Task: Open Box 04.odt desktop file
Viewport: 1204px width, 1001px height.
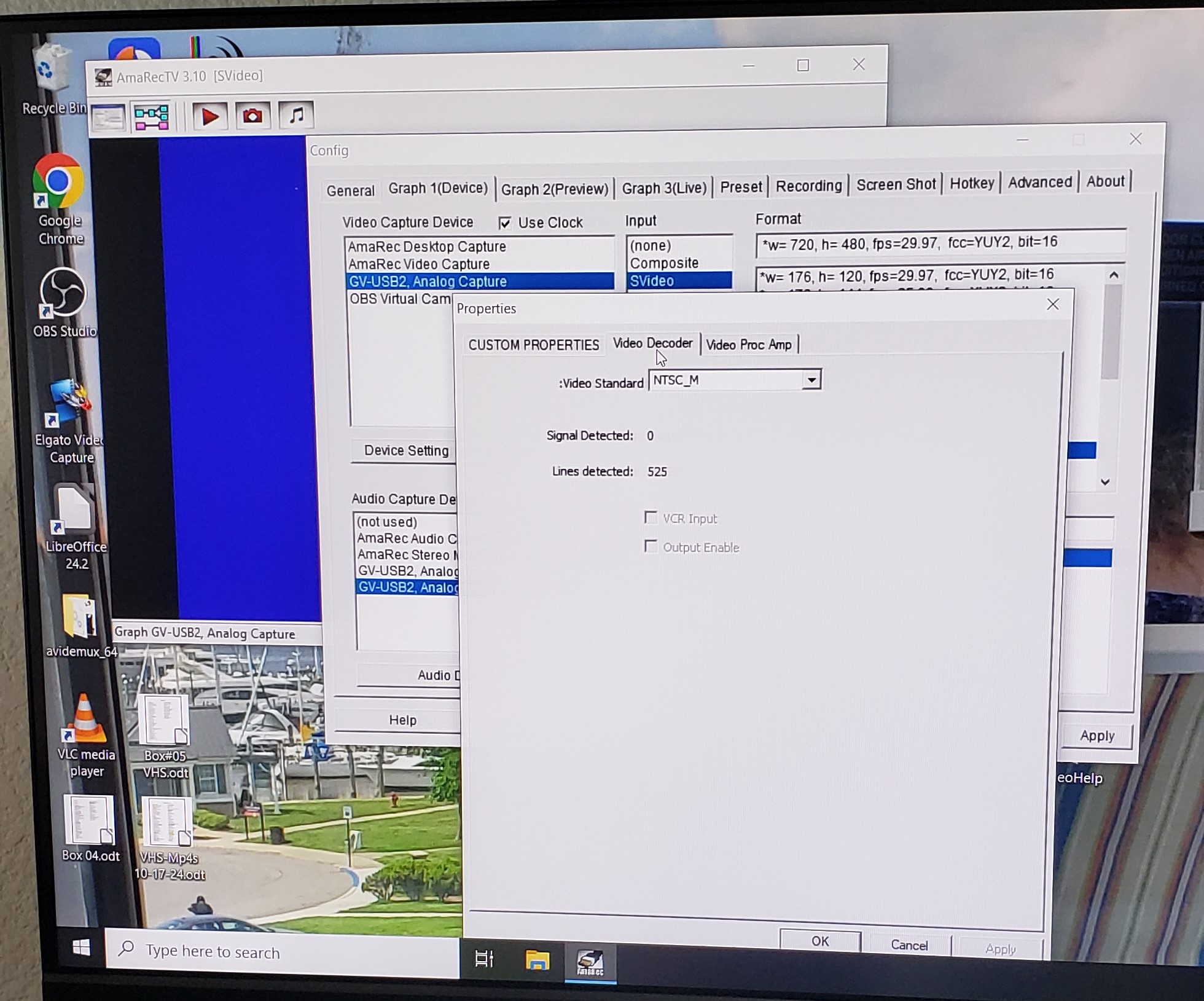Action: 90,828
